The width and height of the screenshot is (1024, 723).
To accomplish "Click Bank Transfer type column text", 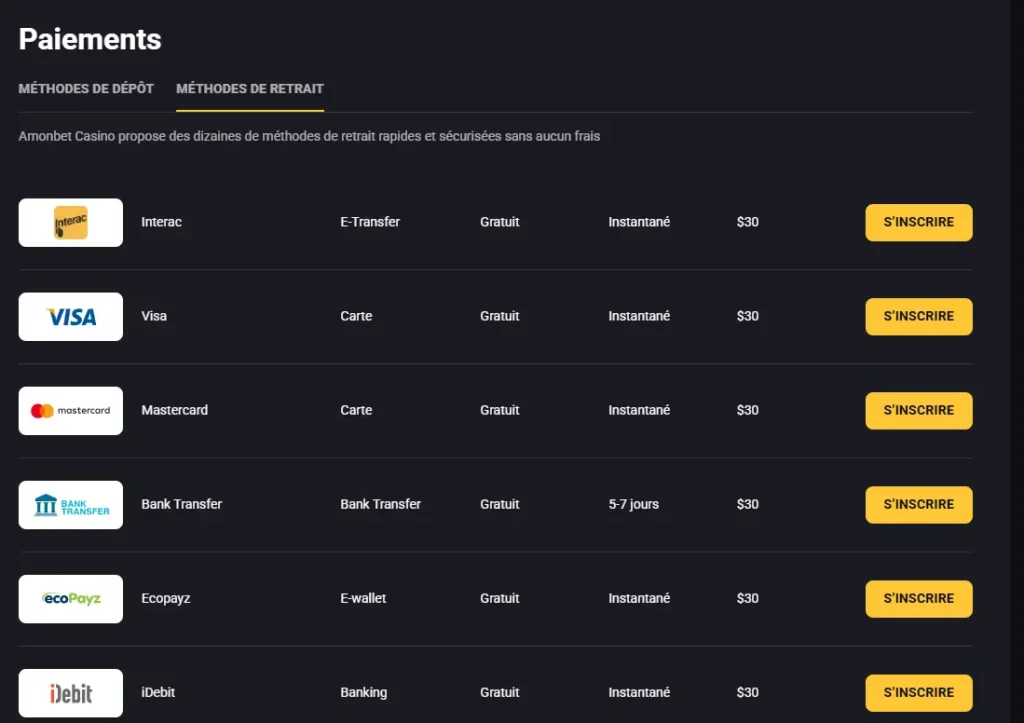I will click(x=381, y=504).
